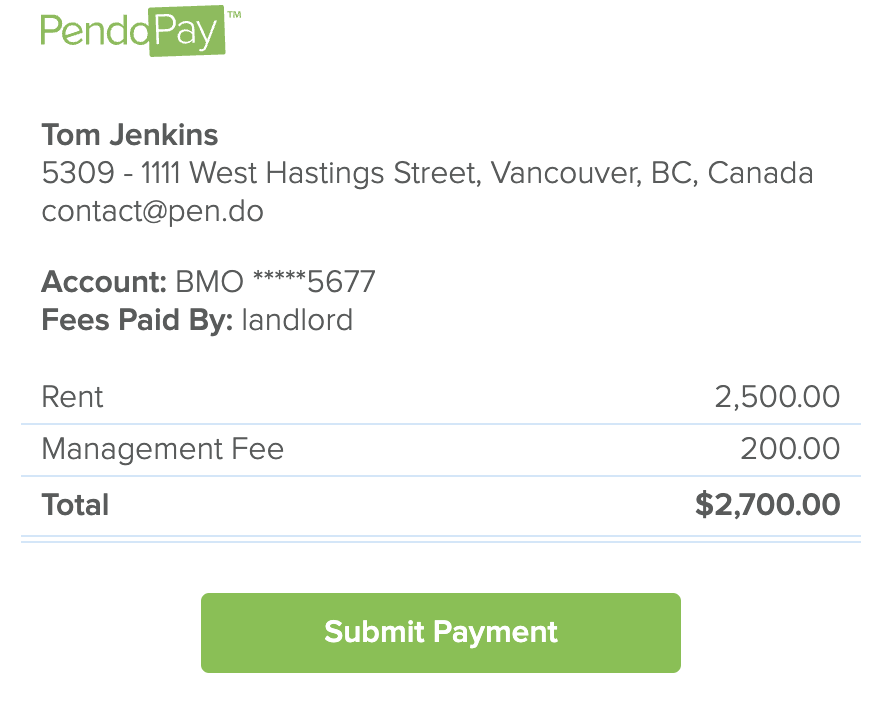Select the Management Fee row label
The height and width of the screenshot is (716, 872).
[162, 449]
